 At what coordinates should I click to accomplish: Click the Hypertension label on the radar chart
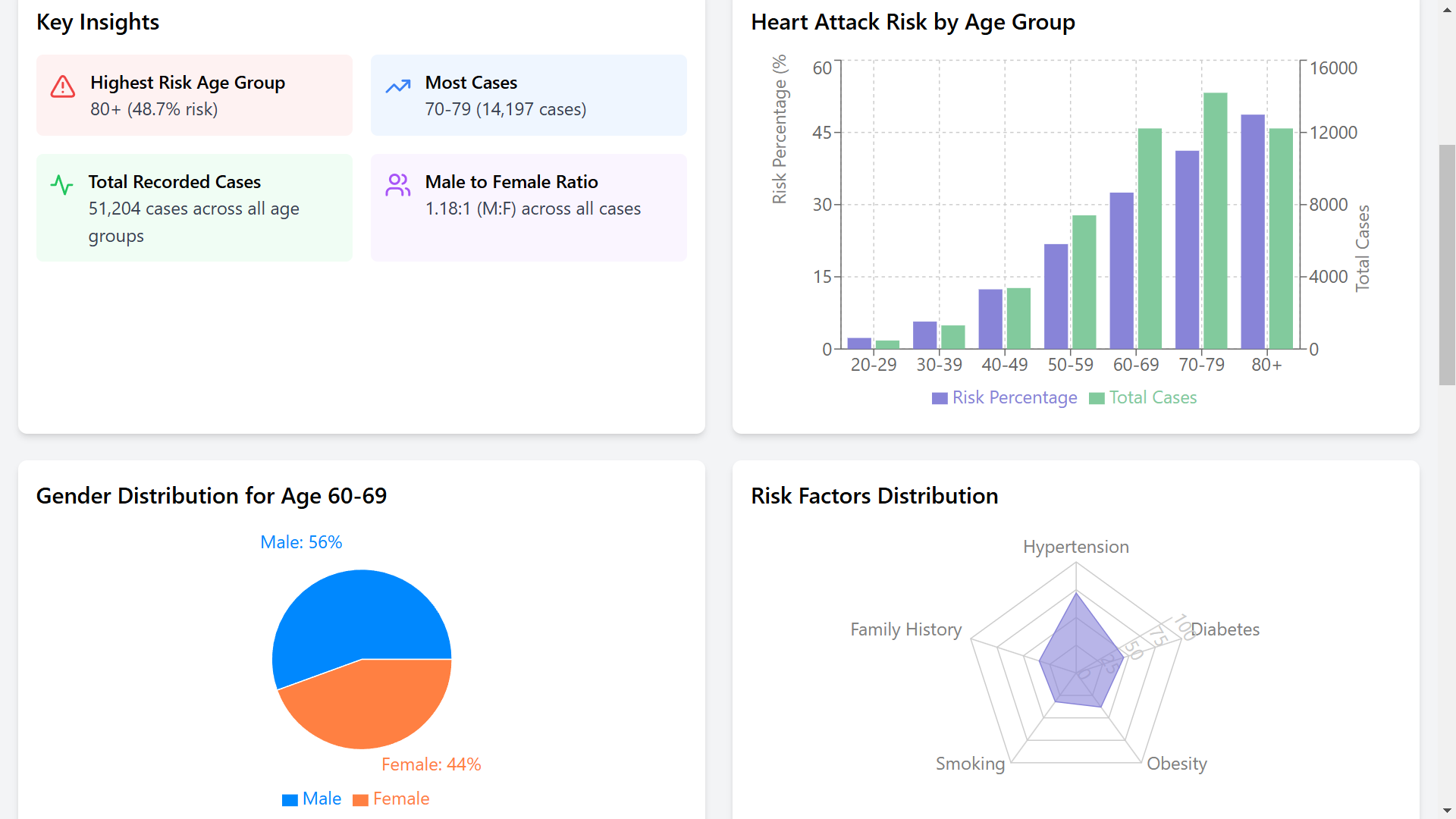point(1075,546)
